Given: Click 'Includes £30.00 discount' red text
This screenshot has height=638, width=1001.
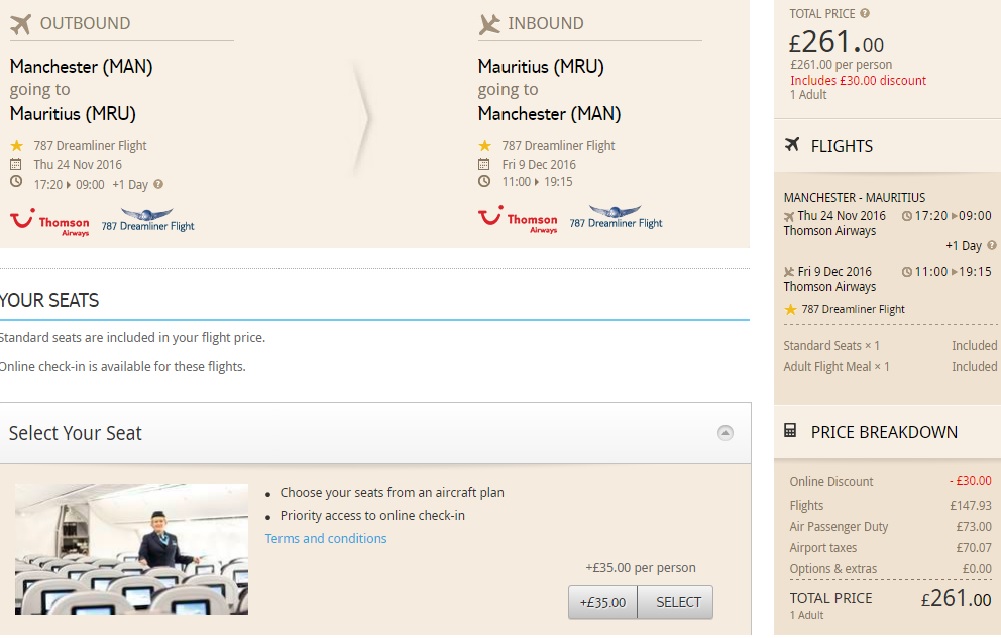Looking at the screenshot, I should (x=858, y=80).
